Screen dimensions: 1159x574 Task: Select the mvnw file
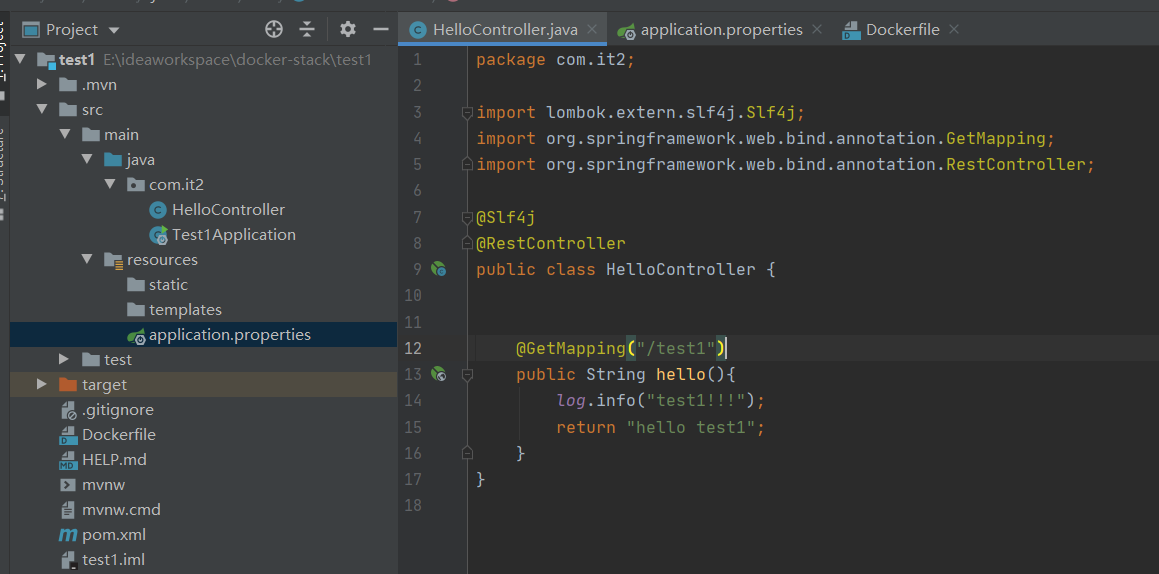click(103, 485)
